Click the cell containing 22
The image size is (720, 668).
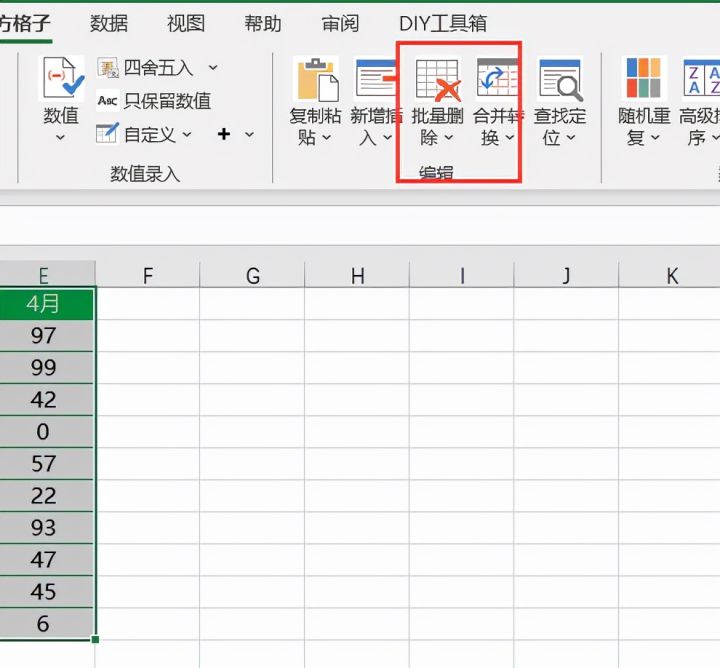[x=47, y=496]
